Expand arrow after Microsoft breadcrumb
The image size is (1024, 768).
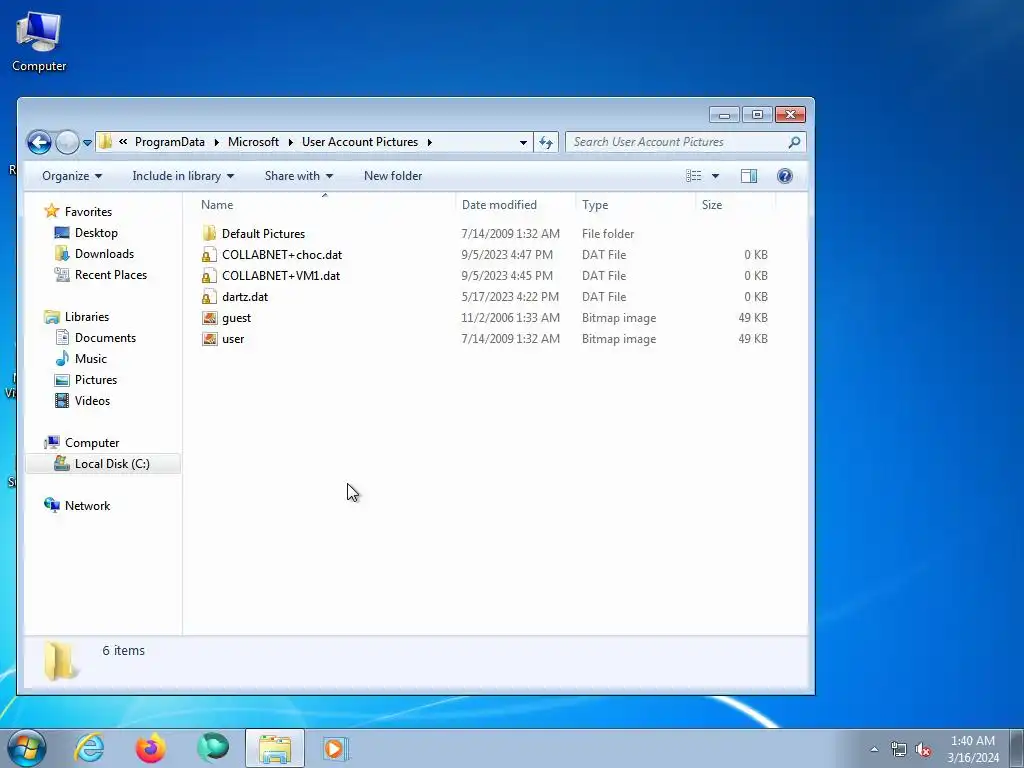(291, 142)
